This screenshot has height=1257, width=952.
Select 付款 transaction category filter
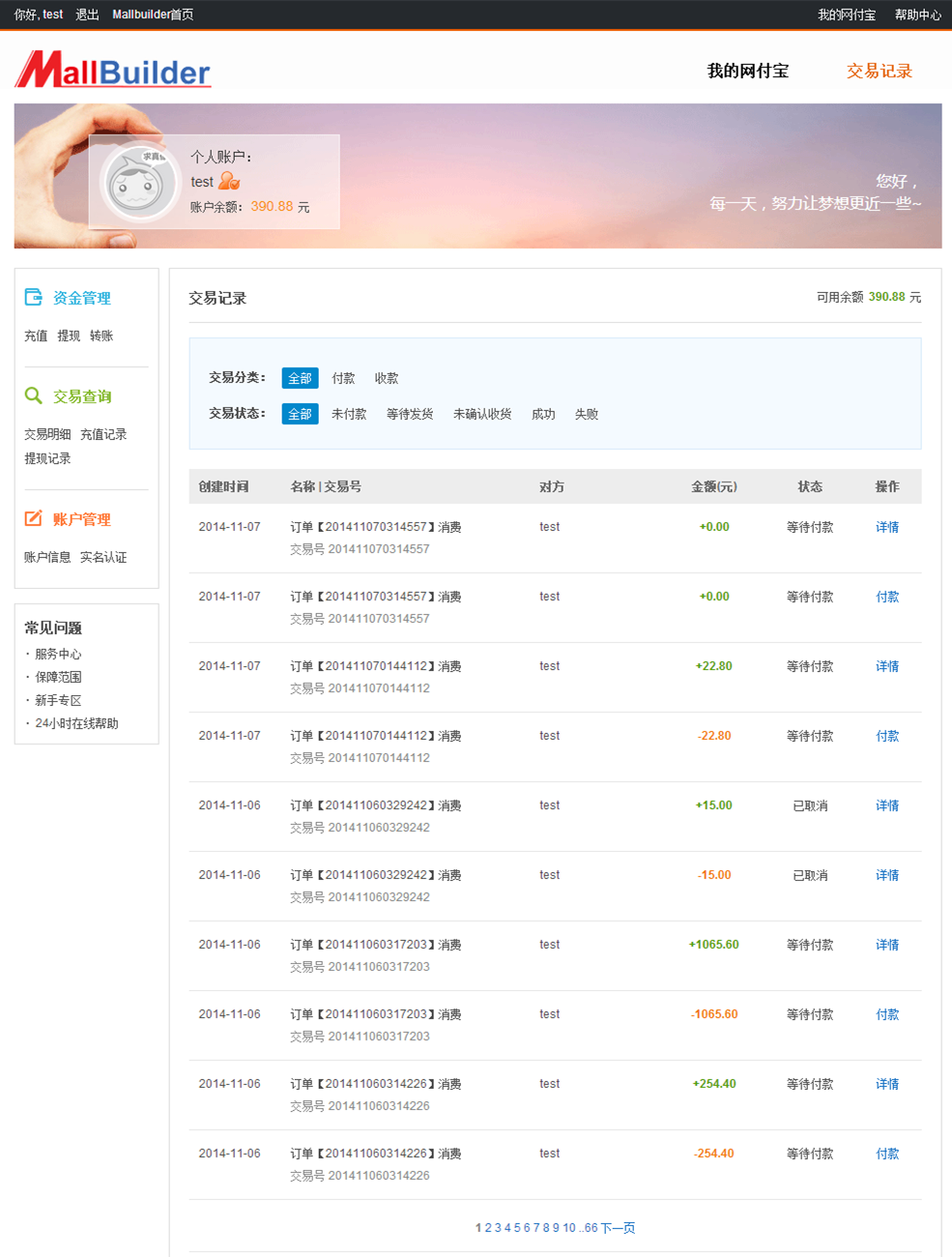[x=343, y=378]
